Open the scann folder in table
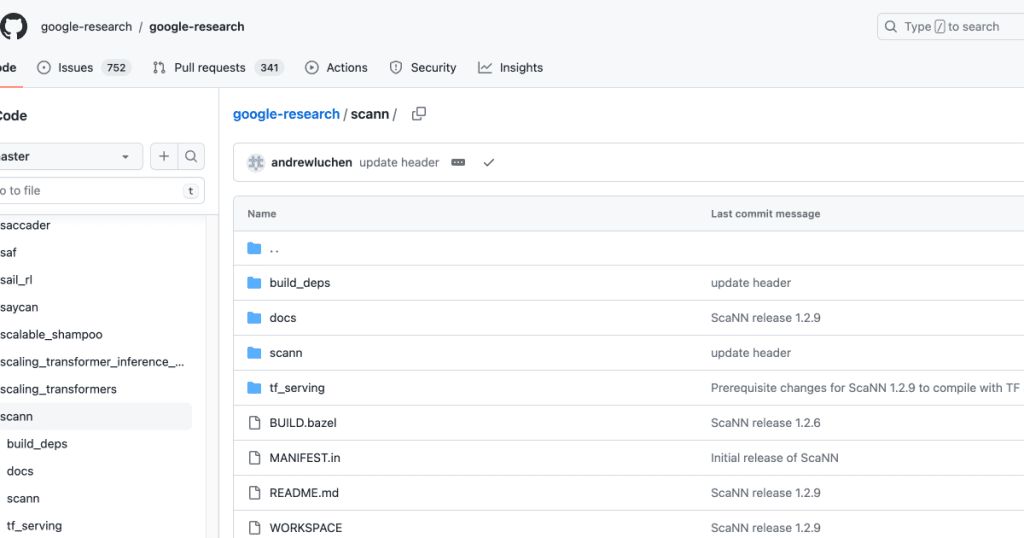 coord(286,353)
